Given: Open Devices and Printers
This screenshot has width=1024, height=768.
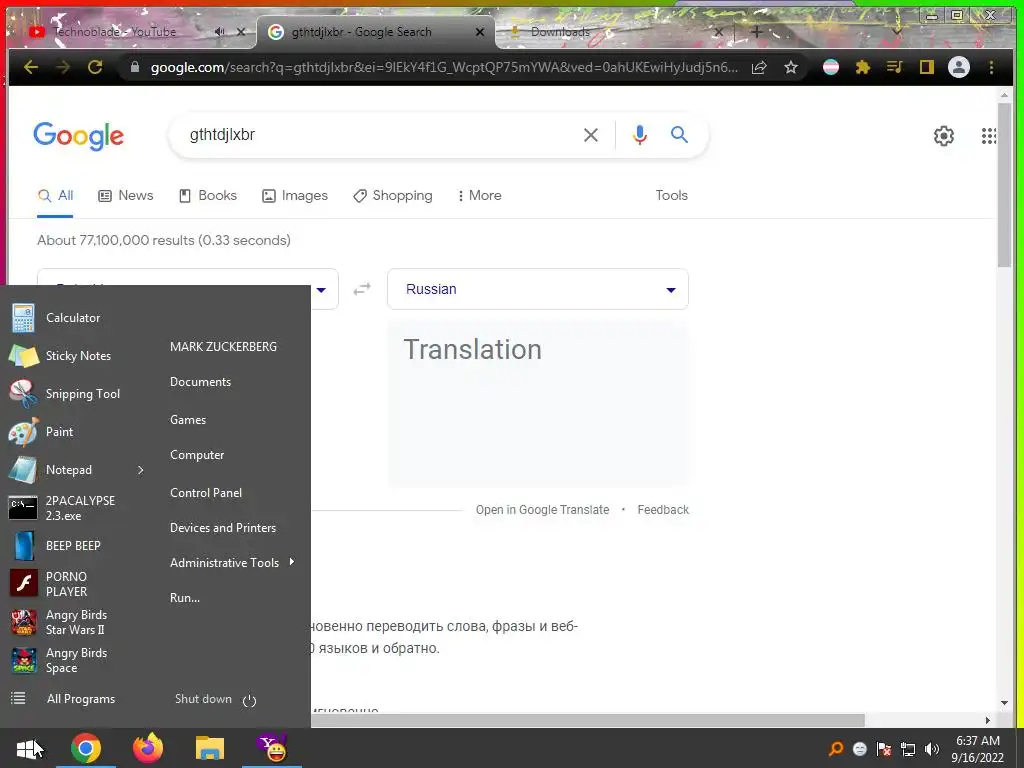Looking at the screenshot, I should (223, 528).
